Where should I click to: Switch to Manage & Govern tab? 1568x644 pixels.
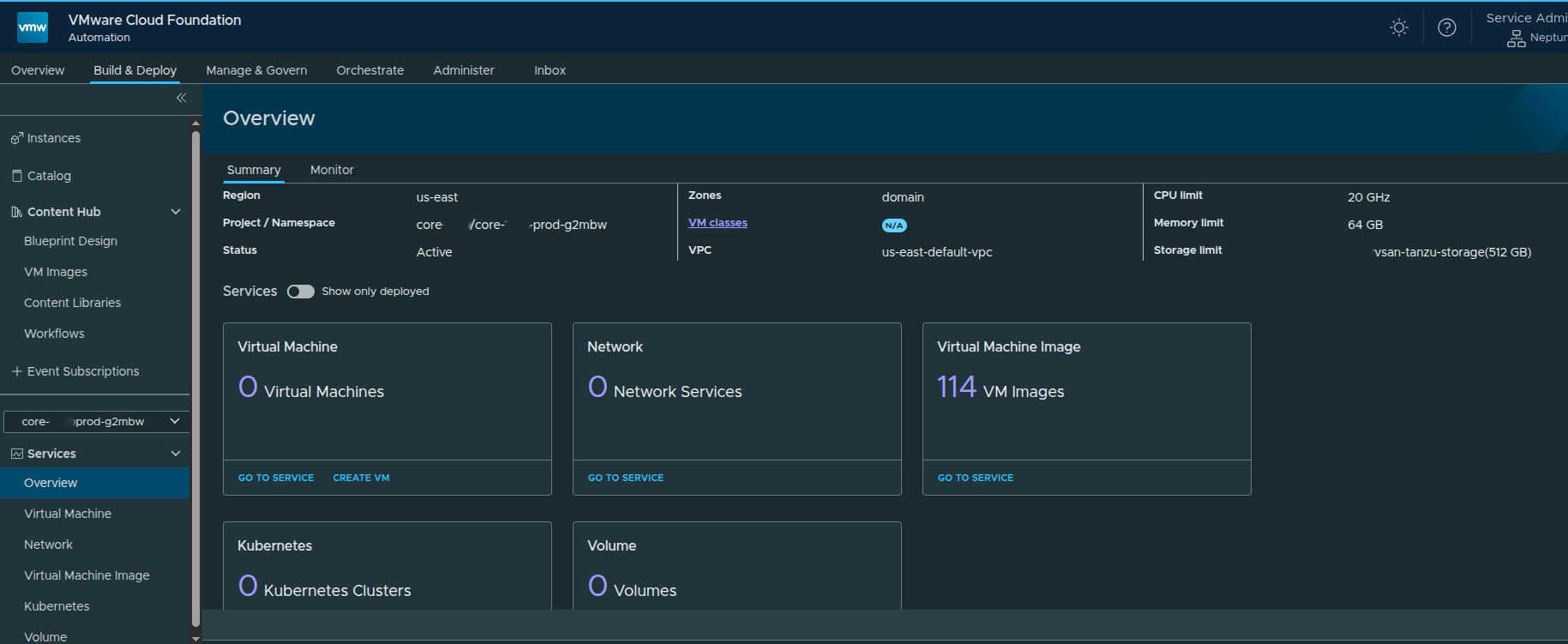click(x=256, y=70)
